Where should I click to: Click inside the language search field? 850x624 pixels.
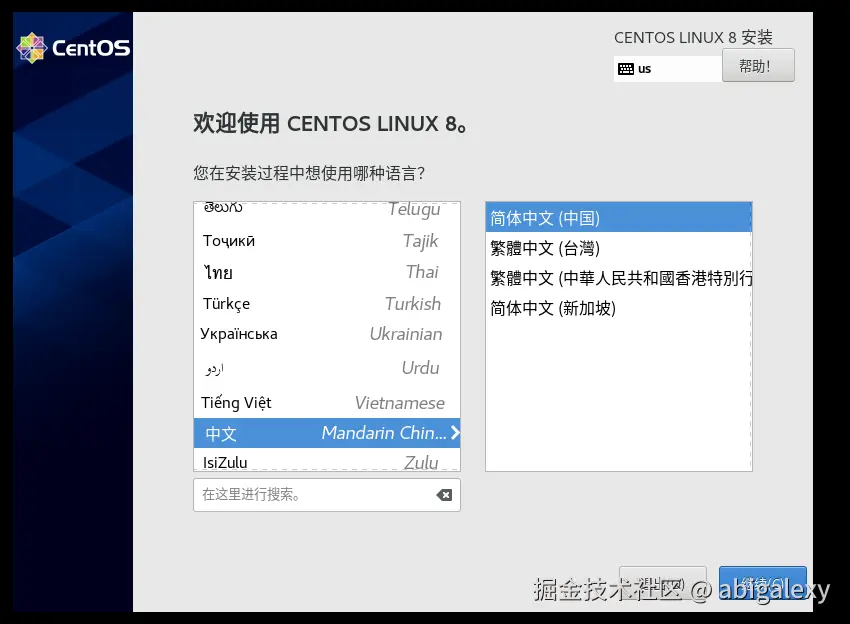(x=310, y=494)
